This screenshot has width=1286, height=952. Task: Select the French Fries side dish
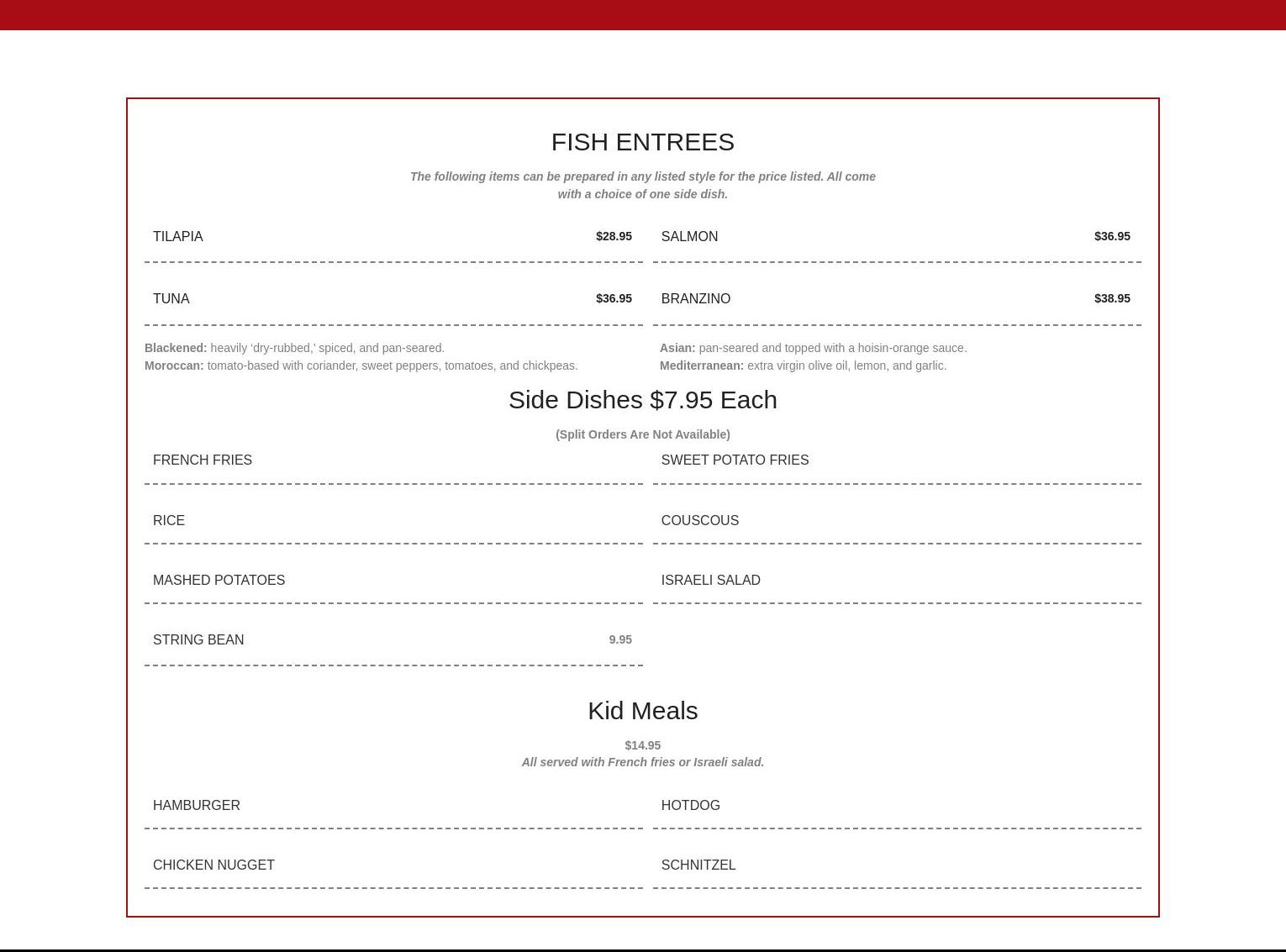coord(203,460)
